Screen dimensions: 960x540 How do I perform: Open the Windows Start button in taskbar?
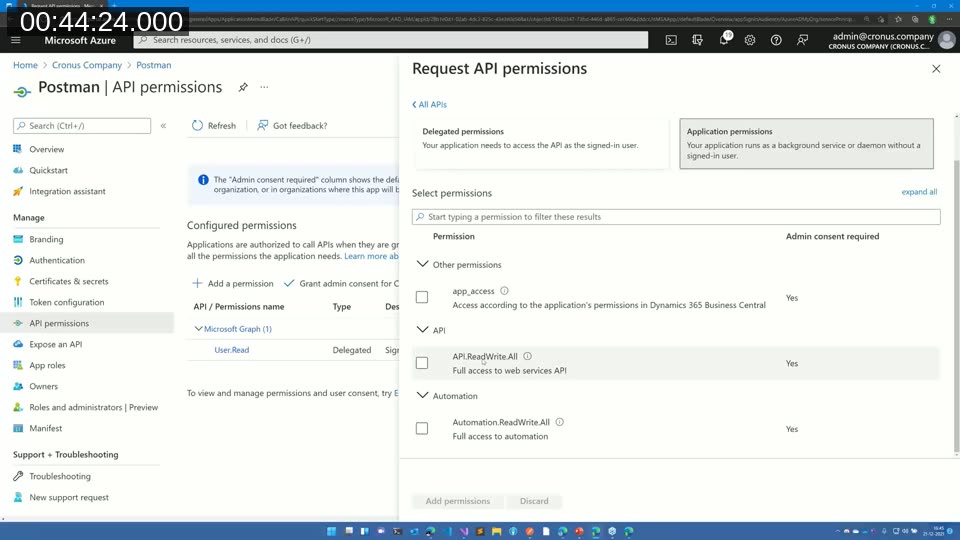point(331,531)
